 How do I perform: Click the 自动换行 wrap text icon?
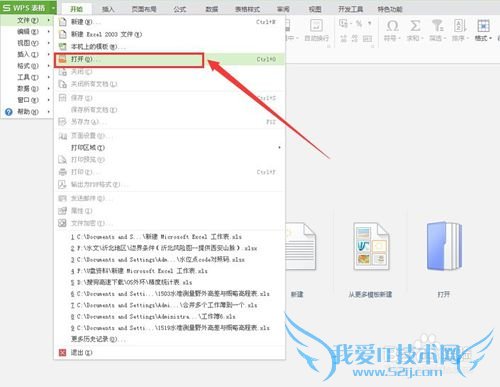pos(316,25)
